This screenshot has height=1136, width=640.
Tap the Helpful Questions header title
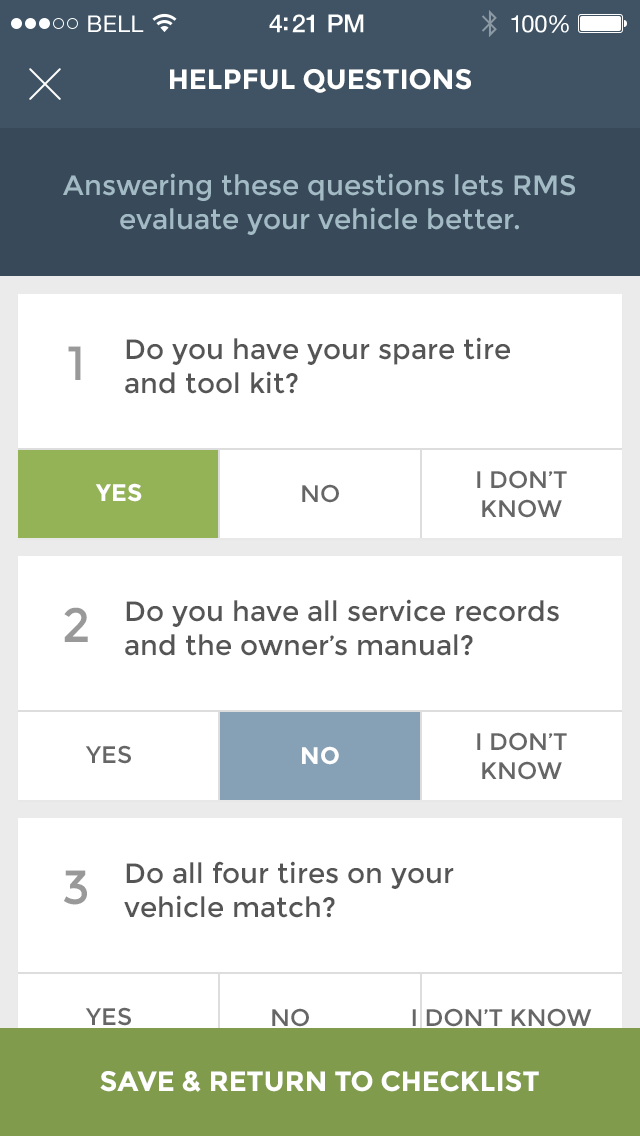point(320,80)
